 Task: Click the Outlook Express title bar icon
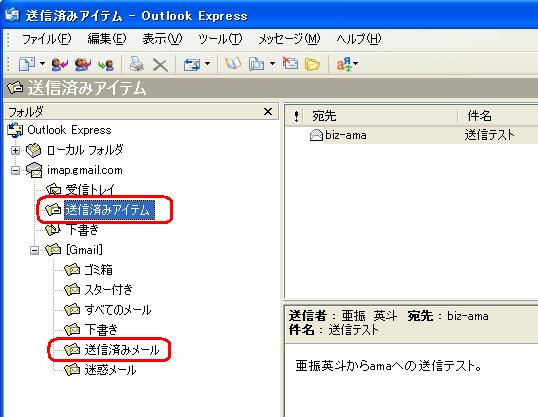click(12, 15)
